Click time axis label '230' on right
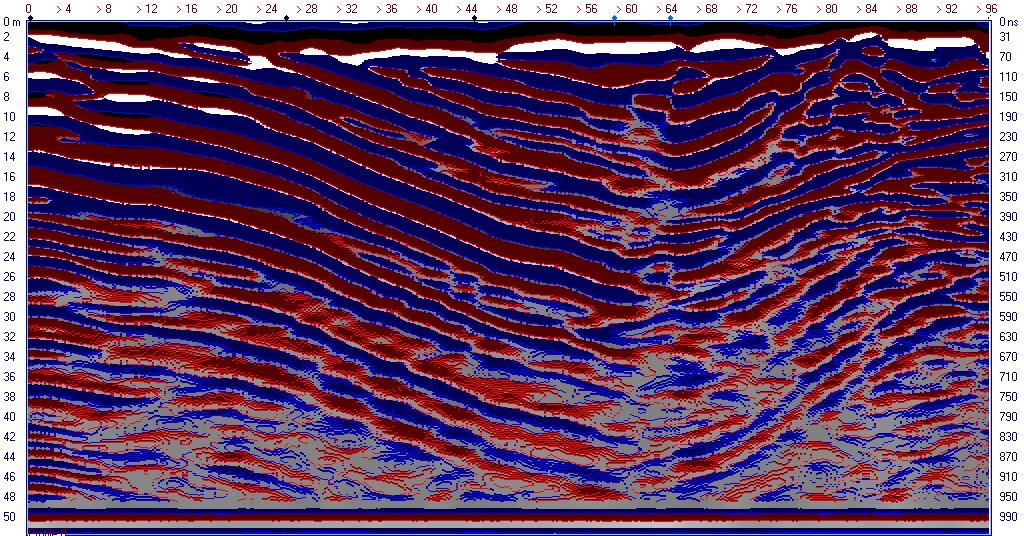 tap(1008, 137)
